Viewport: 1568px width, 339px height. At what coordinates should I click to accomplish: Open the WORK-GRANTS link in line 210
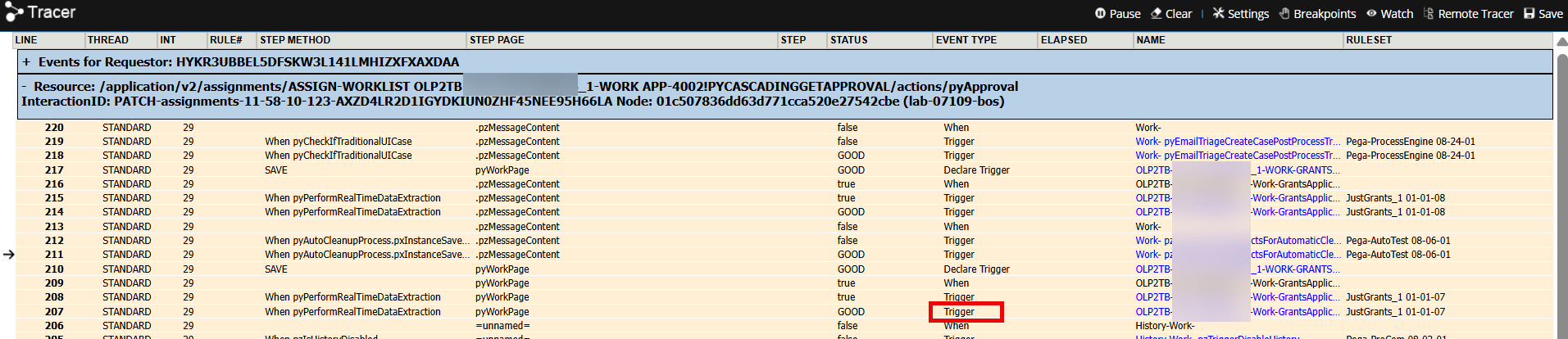[1238, 269]
